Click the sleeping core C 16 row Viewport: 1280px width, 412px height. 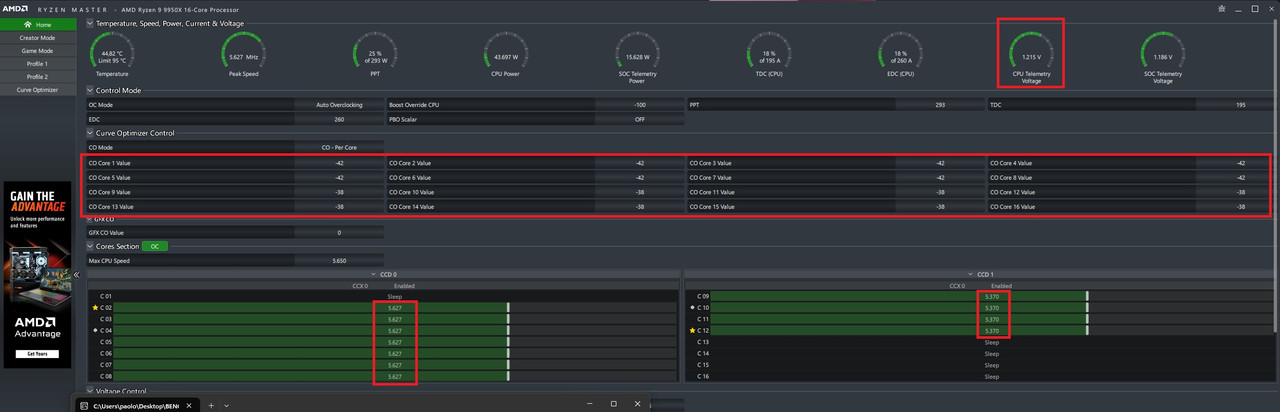coord(982,376)
